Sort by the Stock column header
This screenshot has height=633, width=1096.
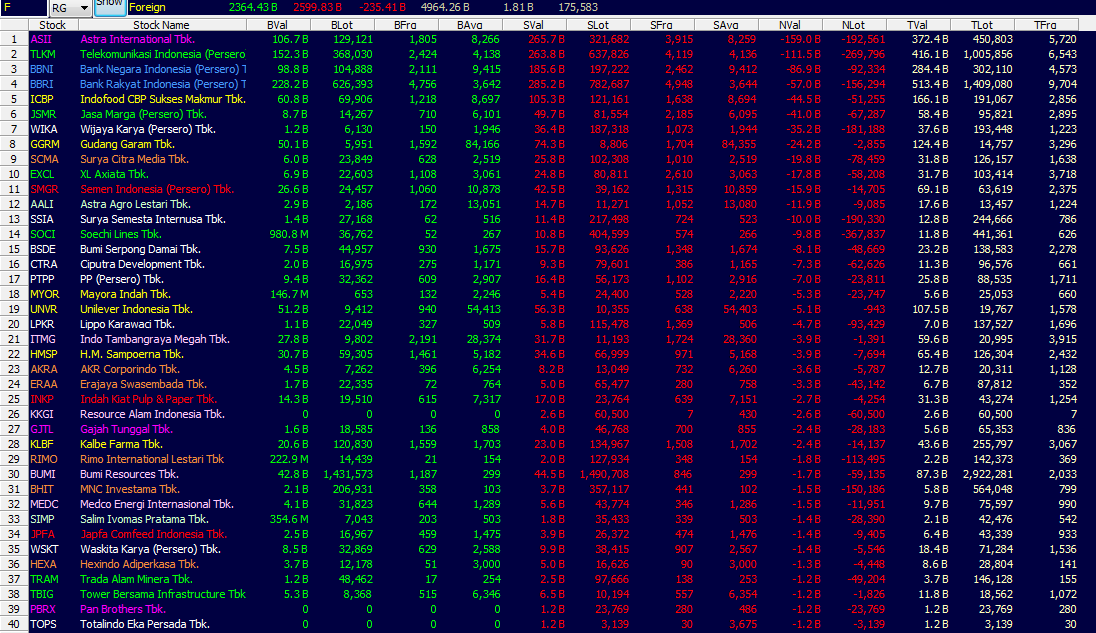[52, 25]
